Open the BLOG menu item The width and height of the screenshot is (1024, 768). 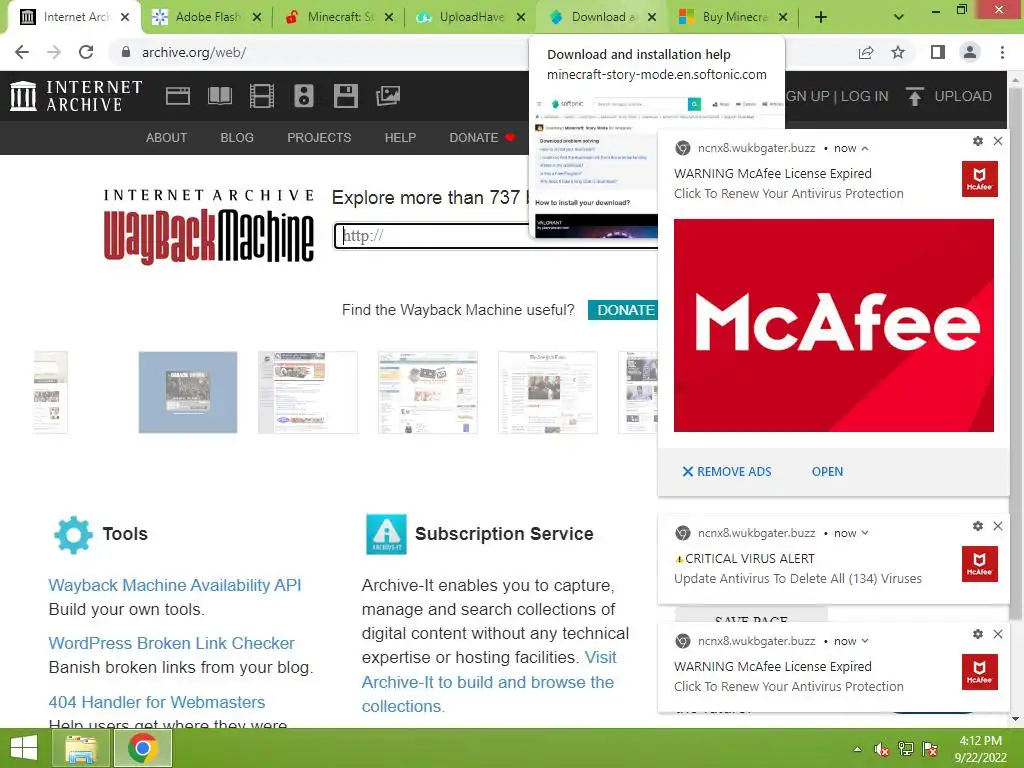(236, 138)
